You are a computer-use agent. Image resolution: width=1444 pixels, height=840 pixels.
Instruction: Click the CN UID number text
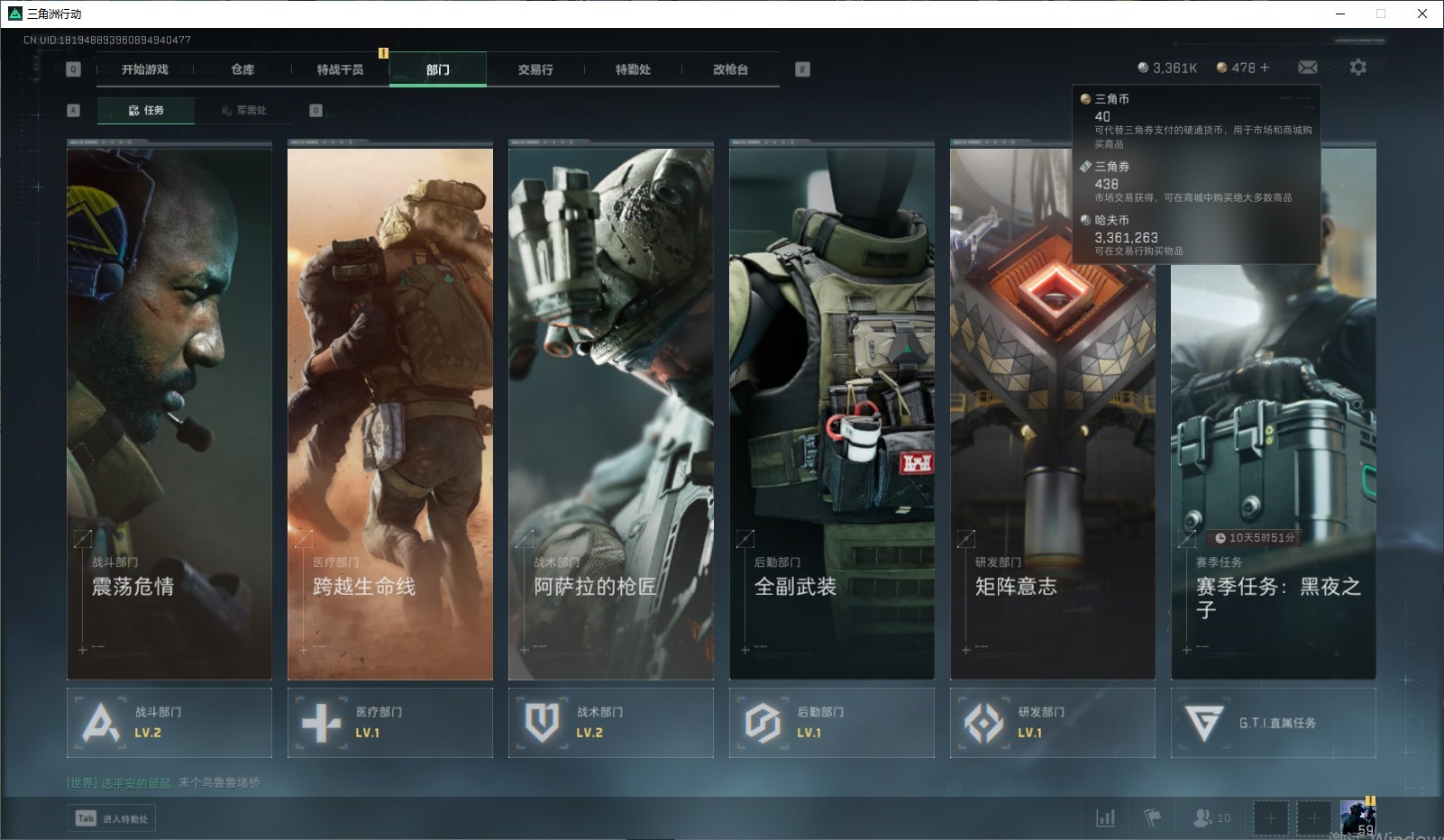[x=107, y=40]
